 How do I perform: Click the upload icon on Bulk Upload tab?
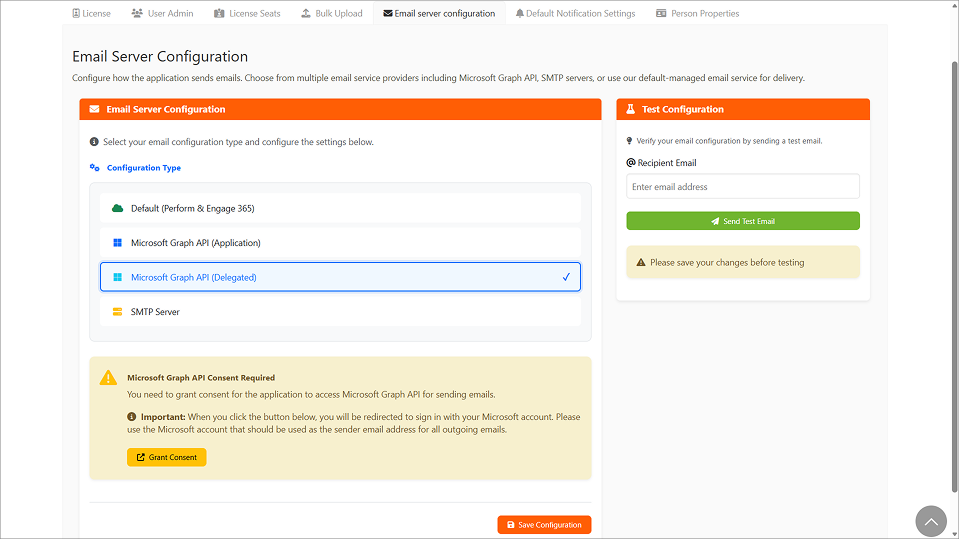(306, 13)
